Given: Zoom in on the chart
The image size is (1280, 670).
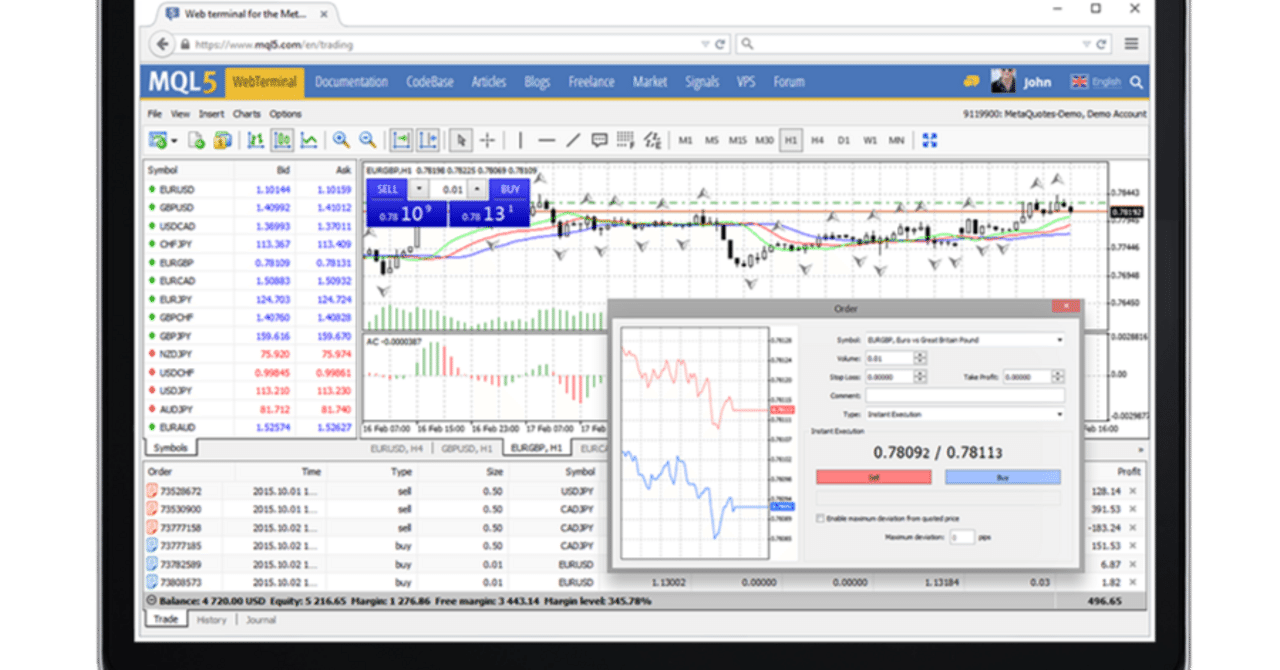Looking at the screenshot, I should pyautogui.click(x=341, y=140).
